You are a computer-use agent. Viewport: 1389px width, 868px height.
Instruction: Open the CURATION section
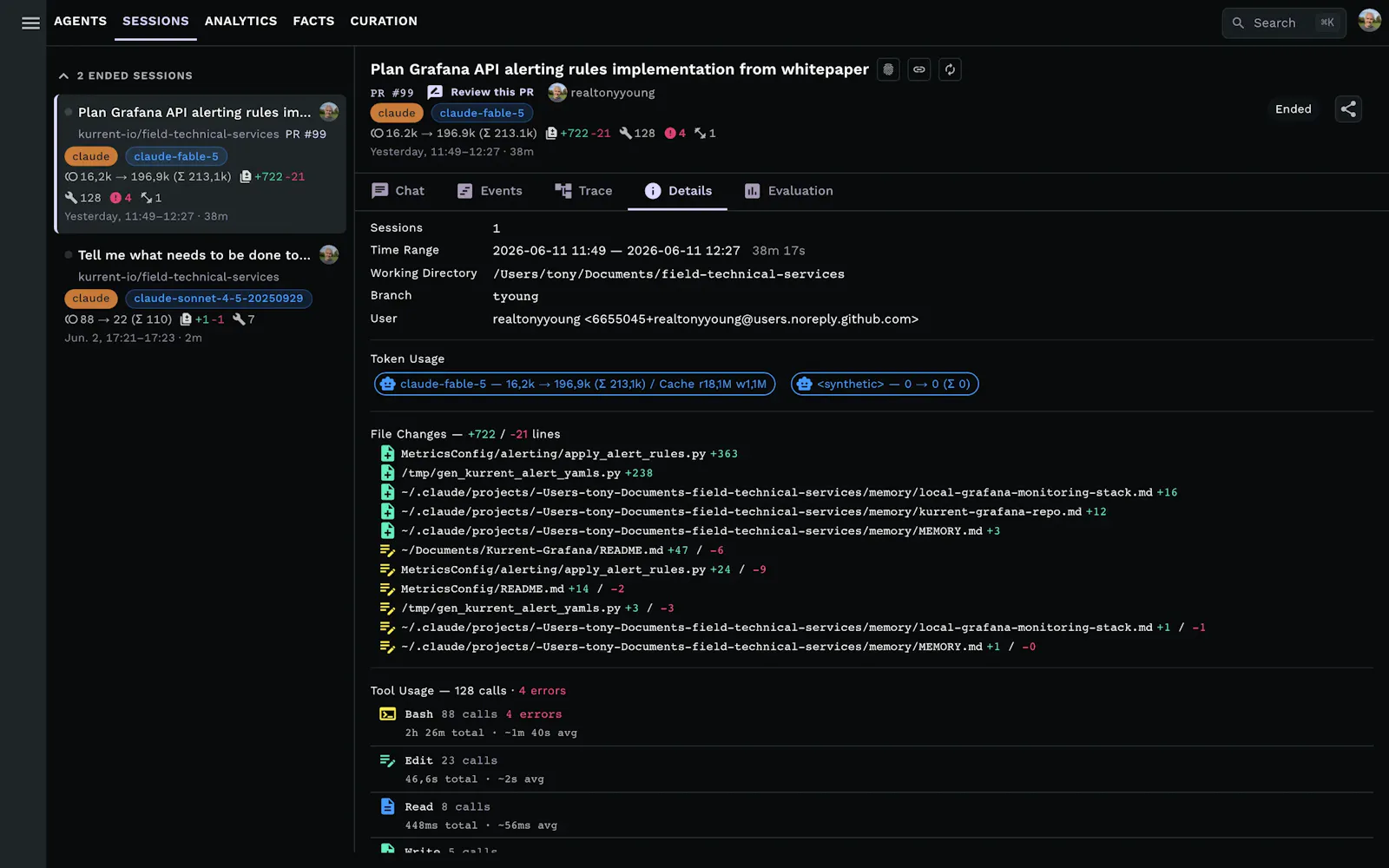(384, 21)
